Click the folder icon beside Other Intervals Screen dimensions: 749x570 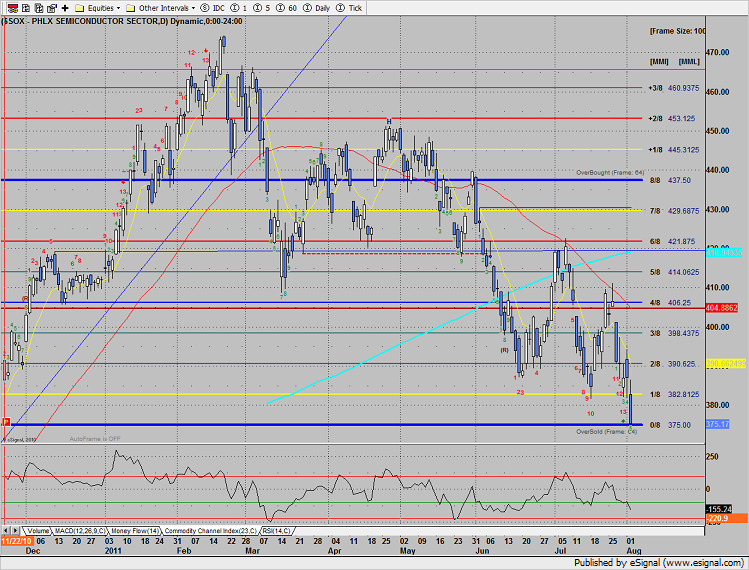tap(130, 8)
